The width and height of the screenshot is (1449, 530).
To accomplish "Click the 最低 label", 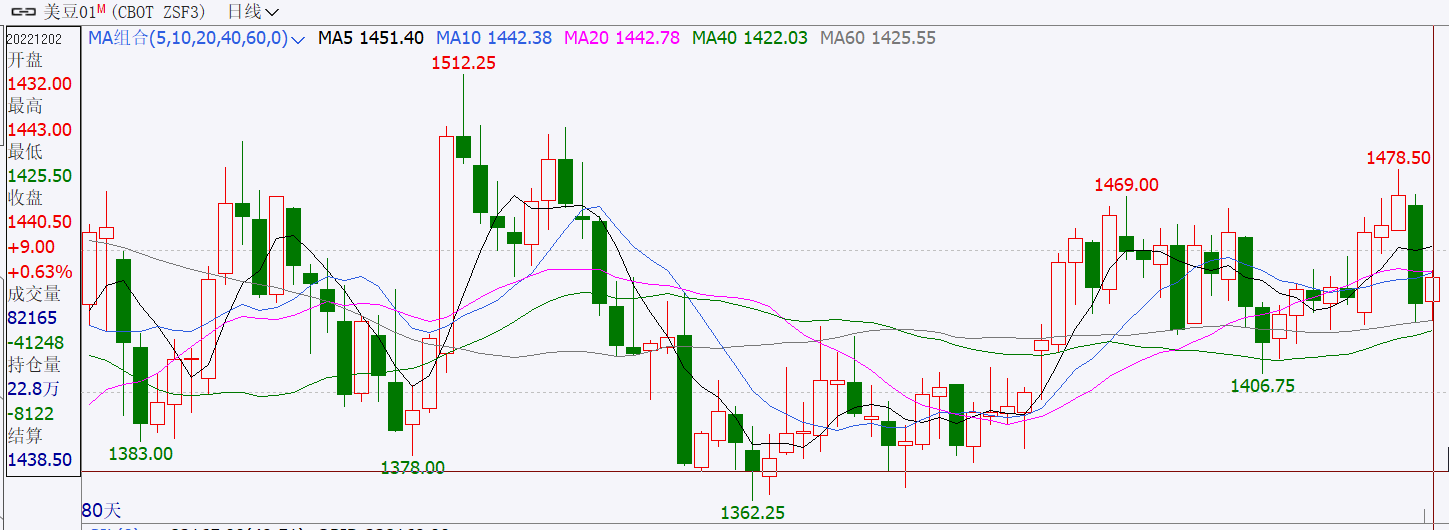I will [26, 152].
